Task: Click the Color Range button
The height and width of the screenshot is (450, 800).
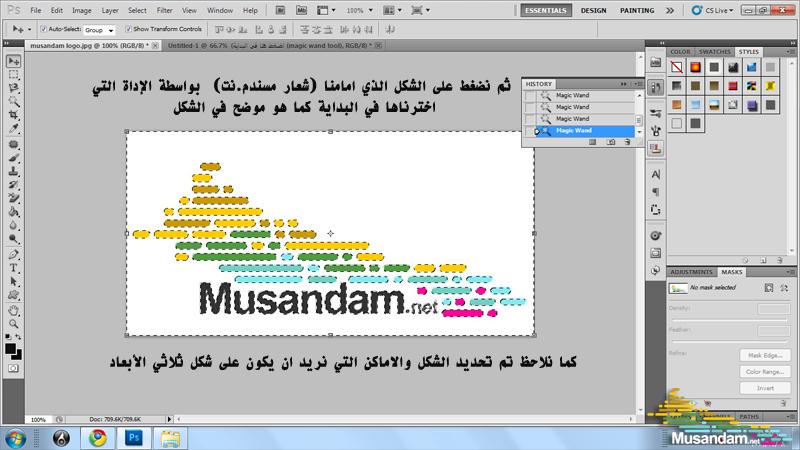Action: (765, 371)
